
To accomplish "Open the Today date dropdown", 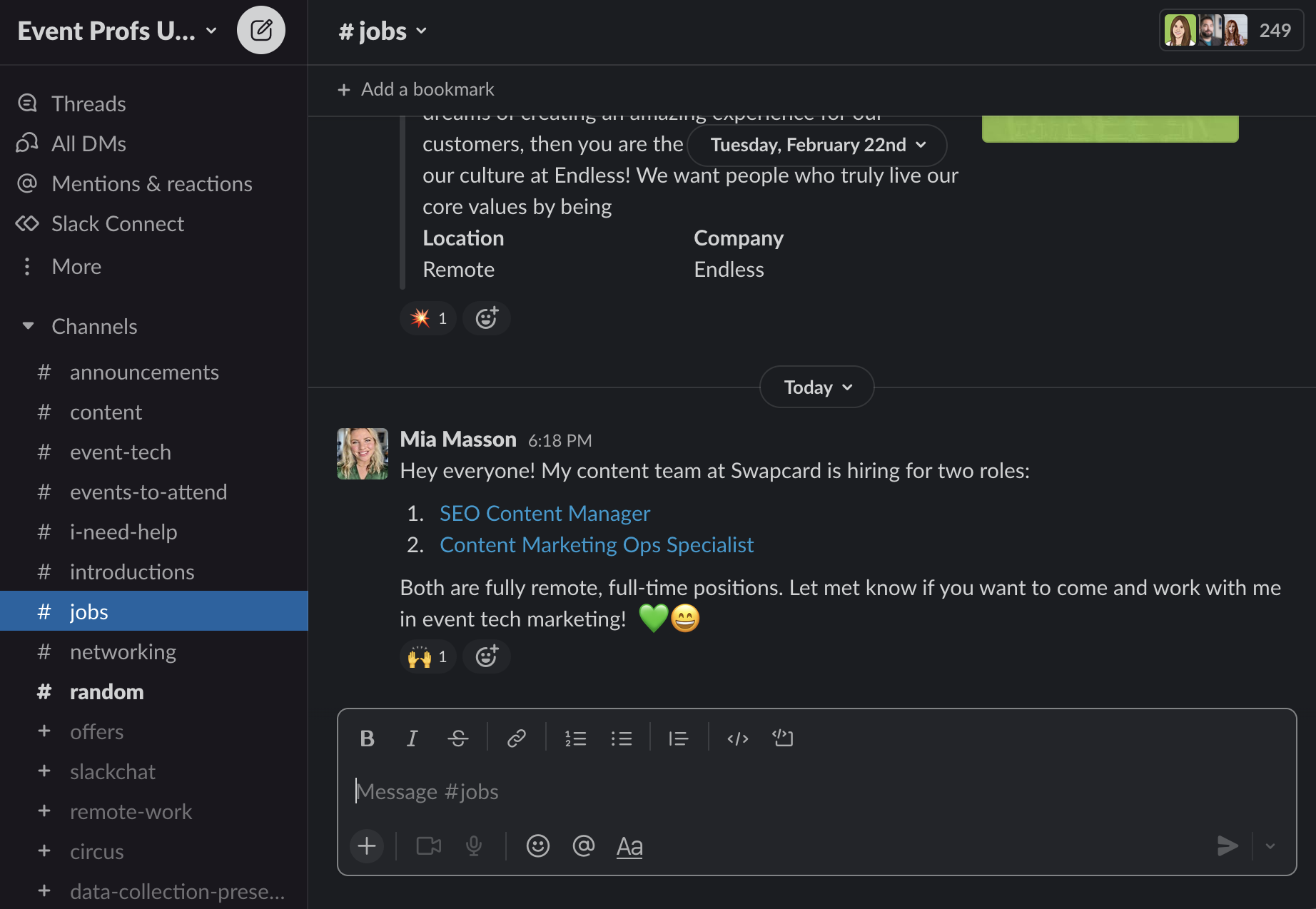I will coord(817,387).
